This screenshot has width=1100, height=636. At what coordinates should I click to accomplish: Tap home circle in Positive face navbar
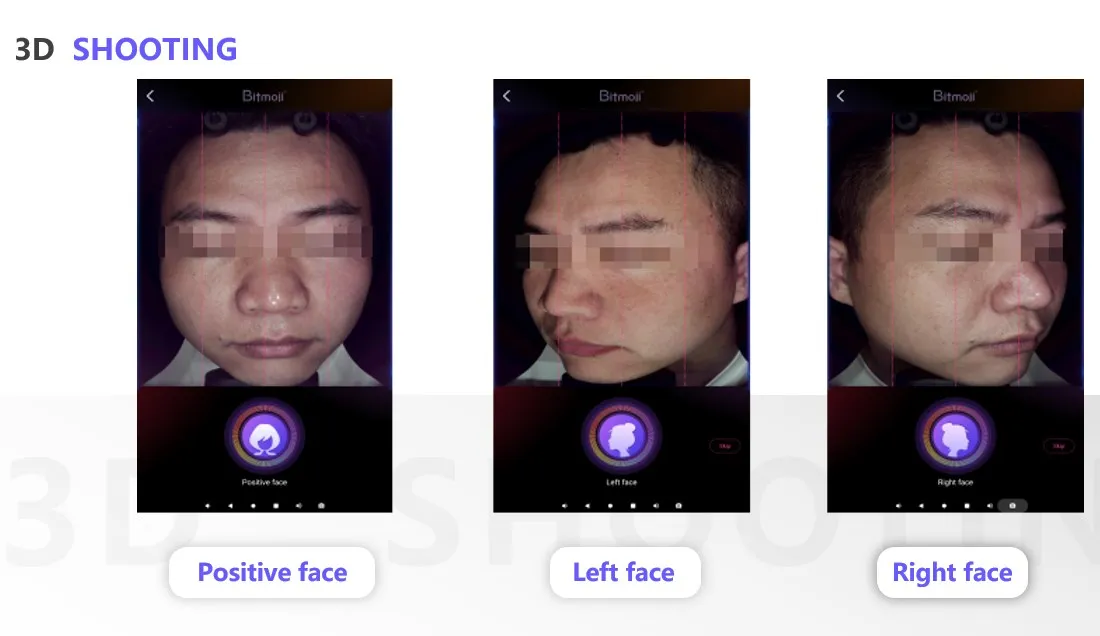253,506
